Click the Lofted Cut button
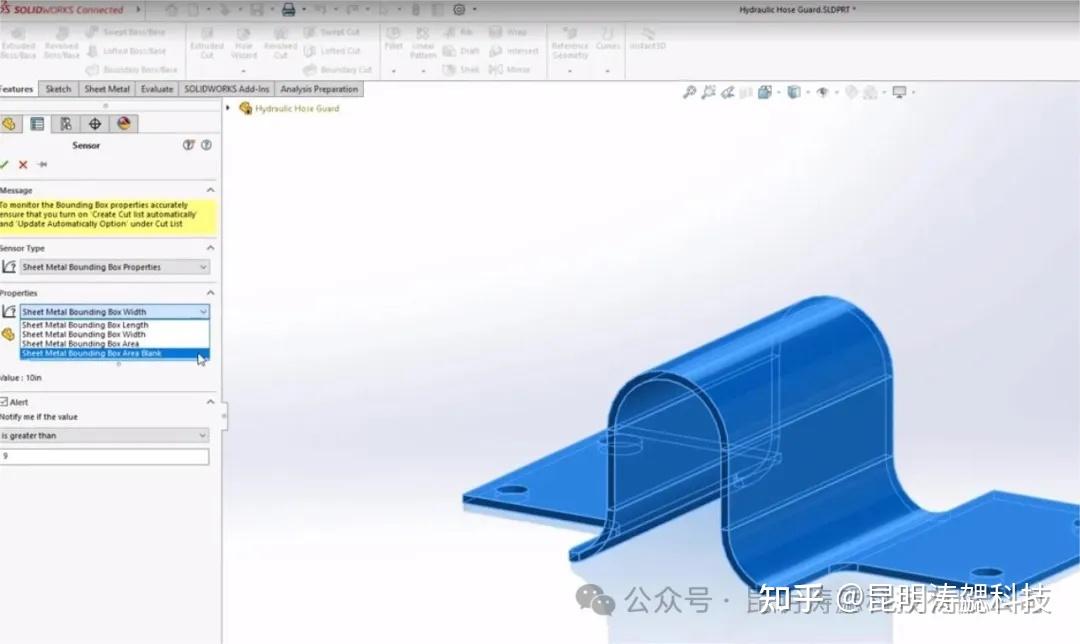 (331, 51)
